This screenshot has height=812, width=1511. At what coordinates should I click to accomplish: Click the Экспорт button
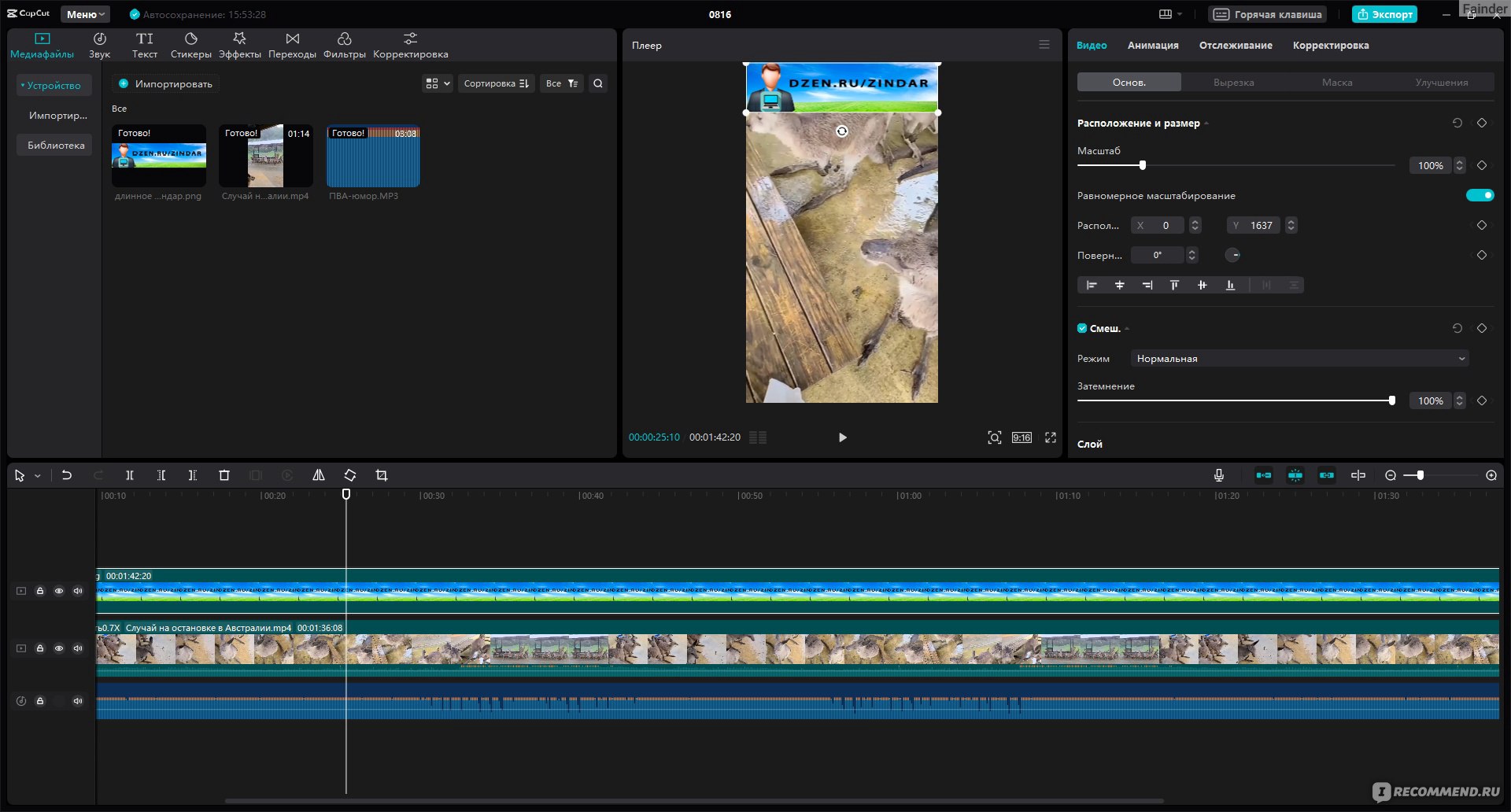[x=1384, y=14]
